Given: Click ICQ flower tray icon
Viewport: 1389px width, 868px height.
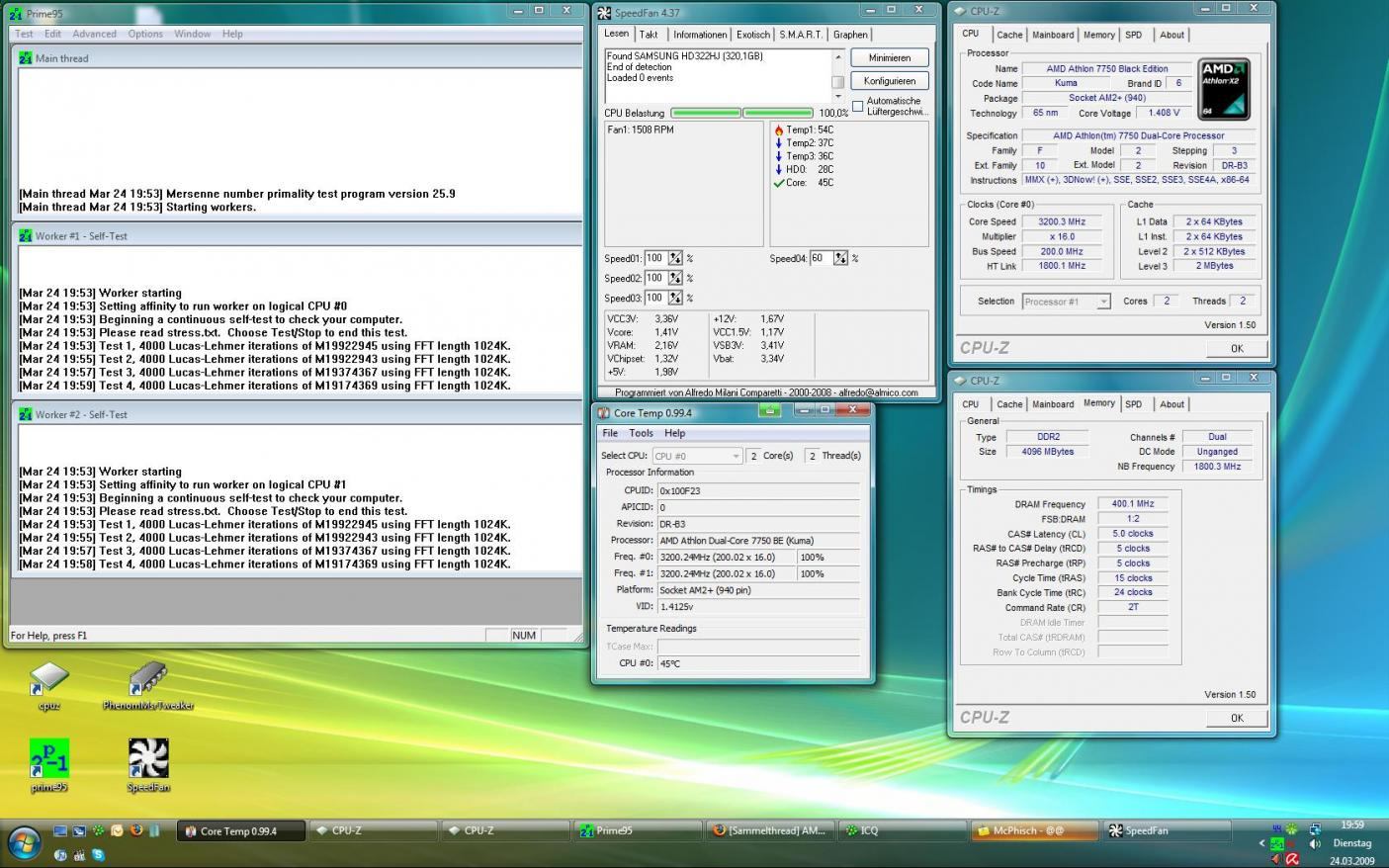Looking at the screenshot, I should (x=1291, y=828).
